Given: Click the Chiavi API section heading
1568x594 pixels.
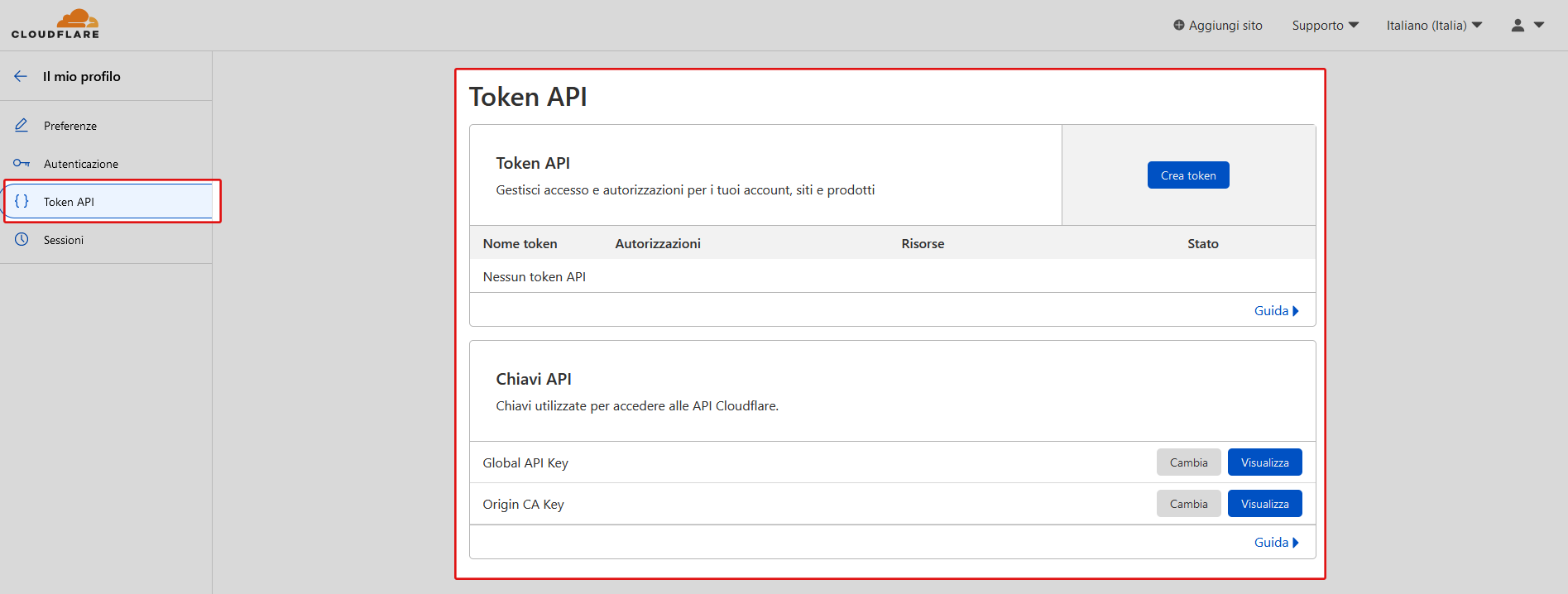Looking at the screenshot, I should click(534, 379).
